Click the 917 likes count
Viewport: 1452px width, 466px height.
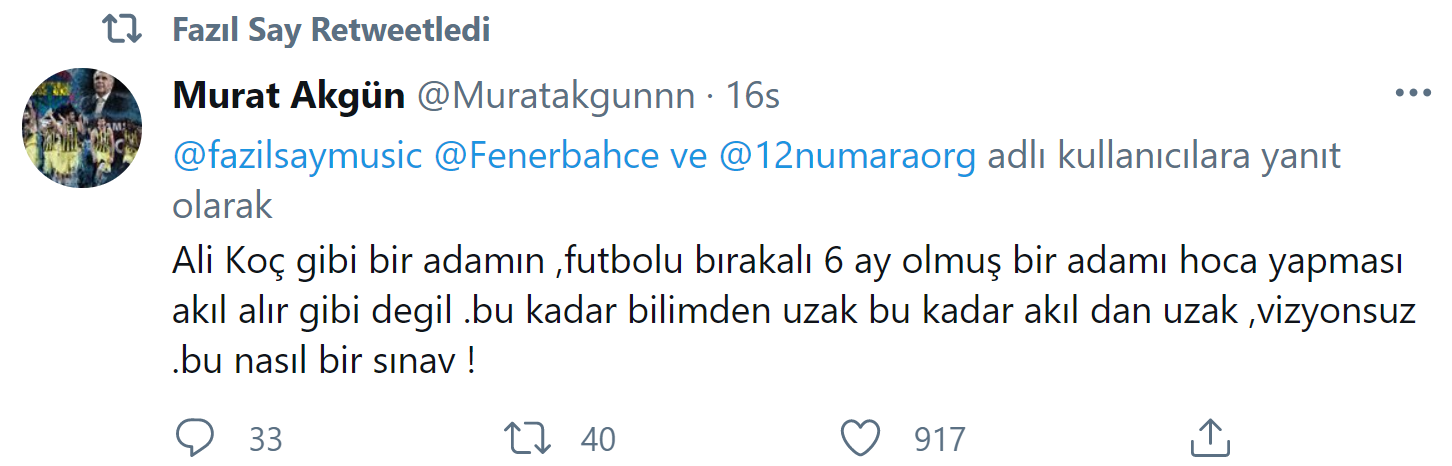(939, 438)
